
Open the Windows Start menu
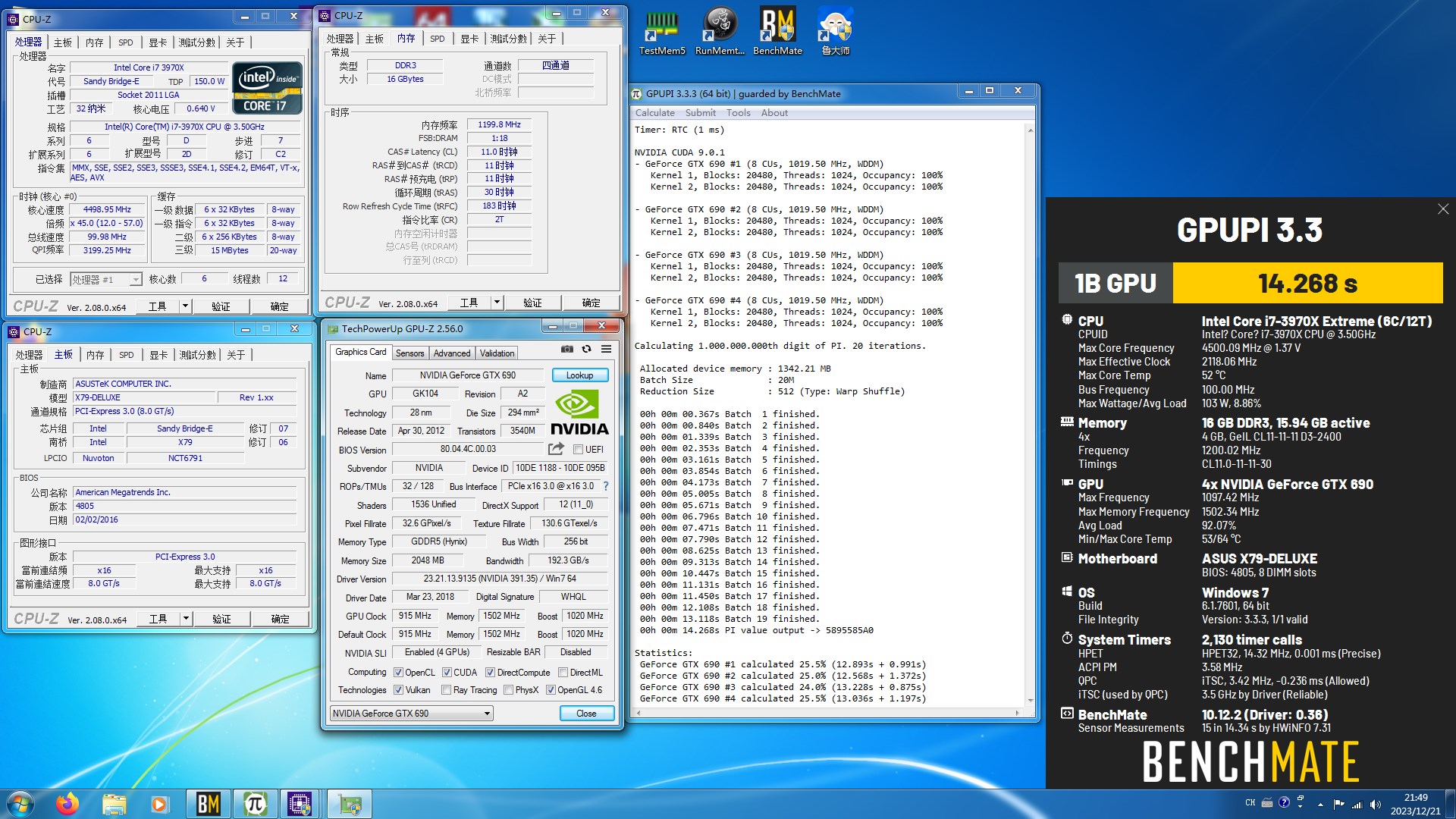20,804
